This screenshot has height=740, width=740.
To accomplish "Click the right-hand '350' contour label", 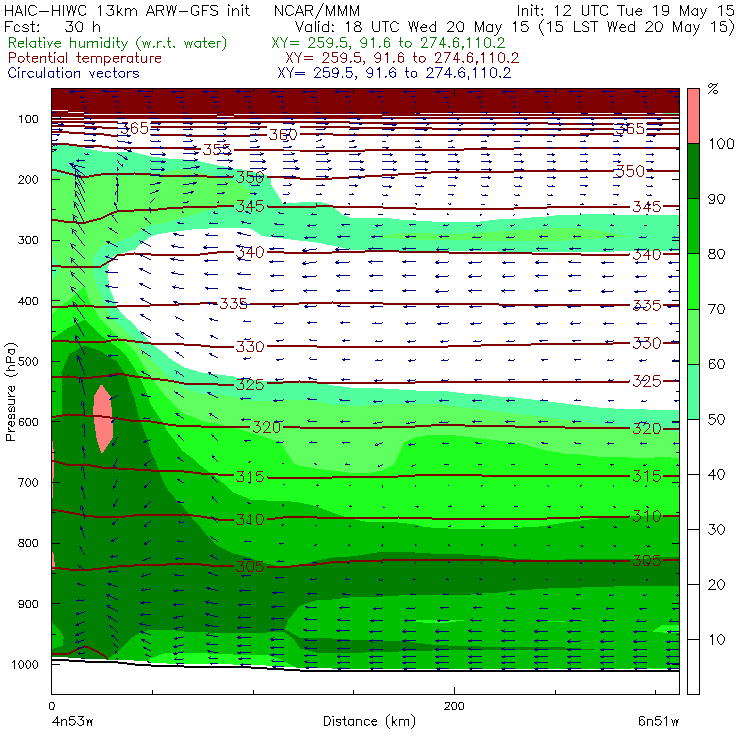I will click(630, 171).
